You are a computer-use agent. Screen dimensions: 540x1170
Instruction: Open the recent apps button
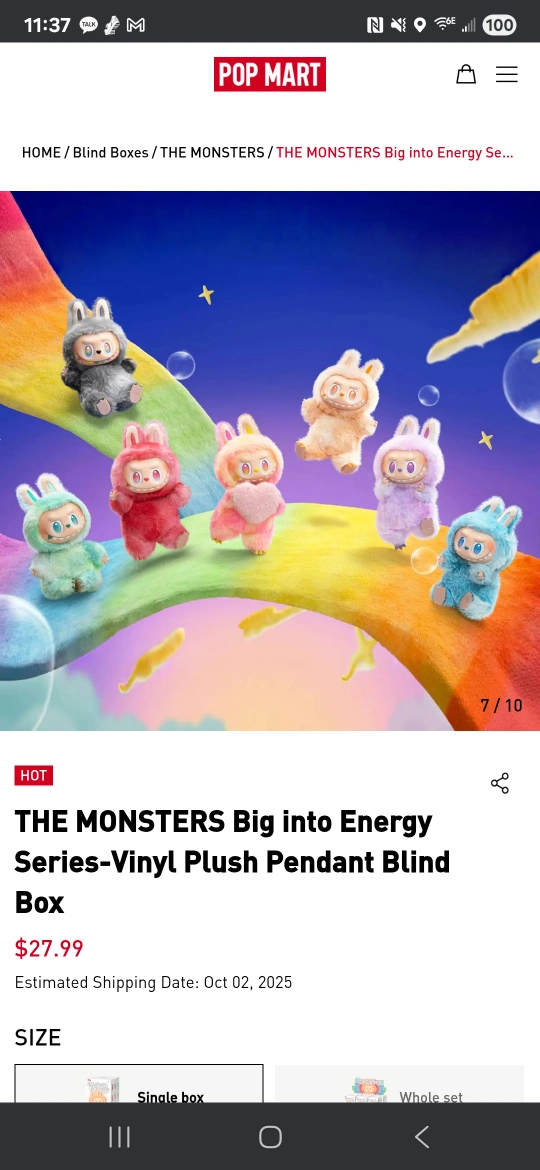point(119,1136)
